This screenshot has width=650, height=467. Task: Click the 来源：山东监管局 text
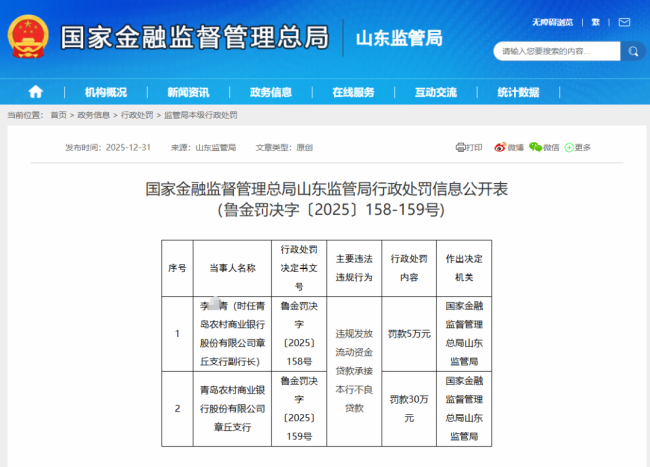(x=204, y=148)
